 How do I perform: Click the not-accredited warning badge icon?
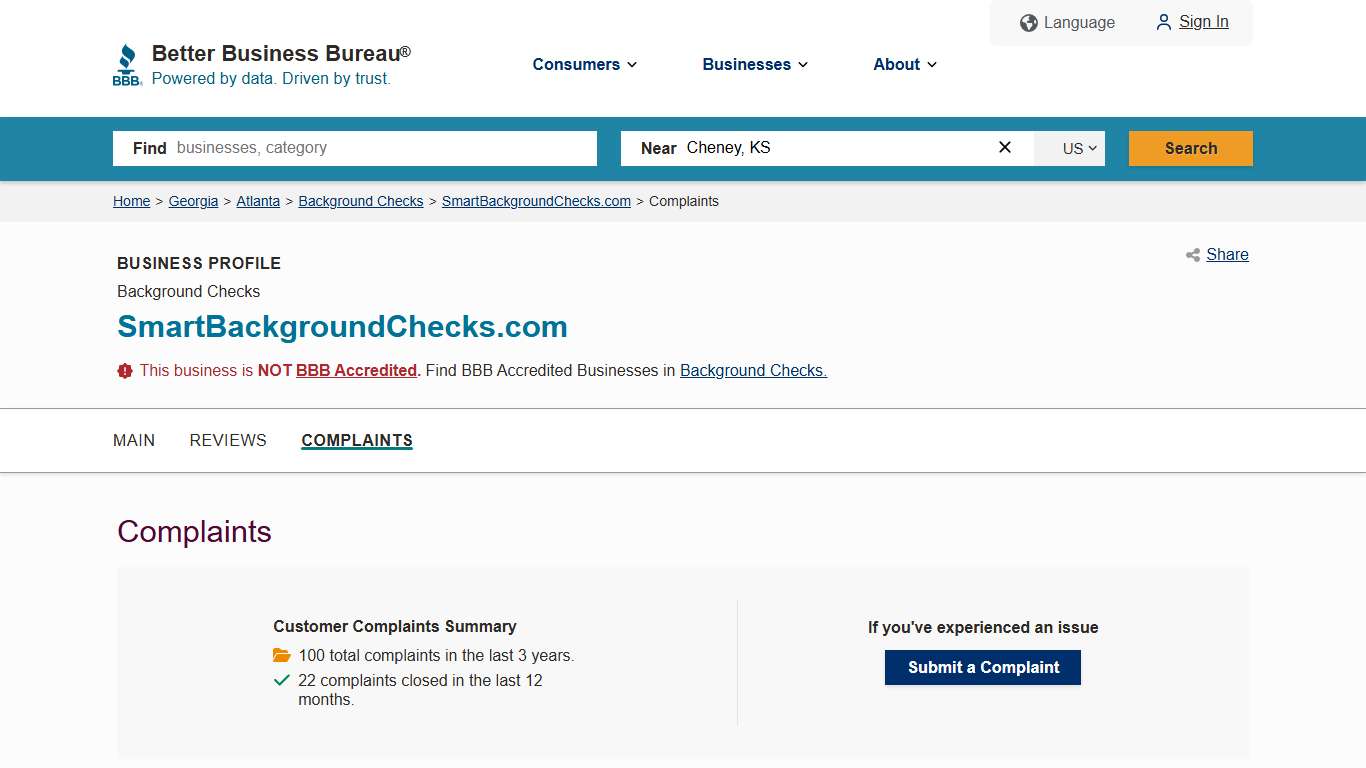124,370
